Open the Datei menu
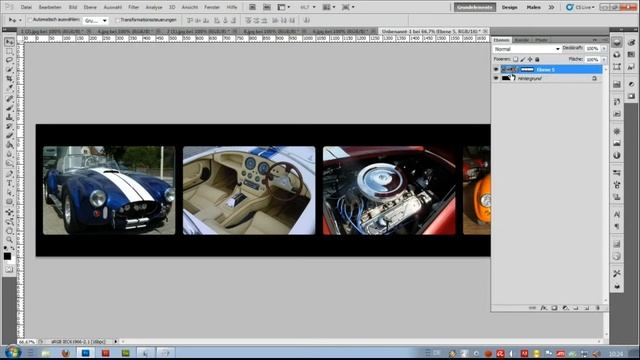This screenshot has height=360, width=640. (x=26, y=7)
